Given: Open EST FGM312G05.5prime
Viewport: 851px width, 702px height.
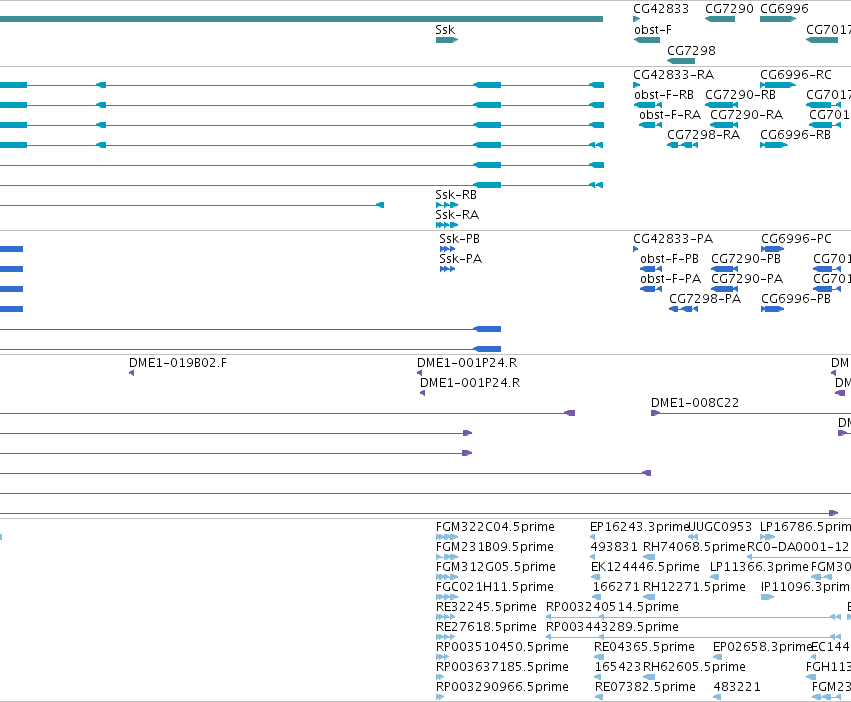Looking at the screenshot, I should pos(496,567).
